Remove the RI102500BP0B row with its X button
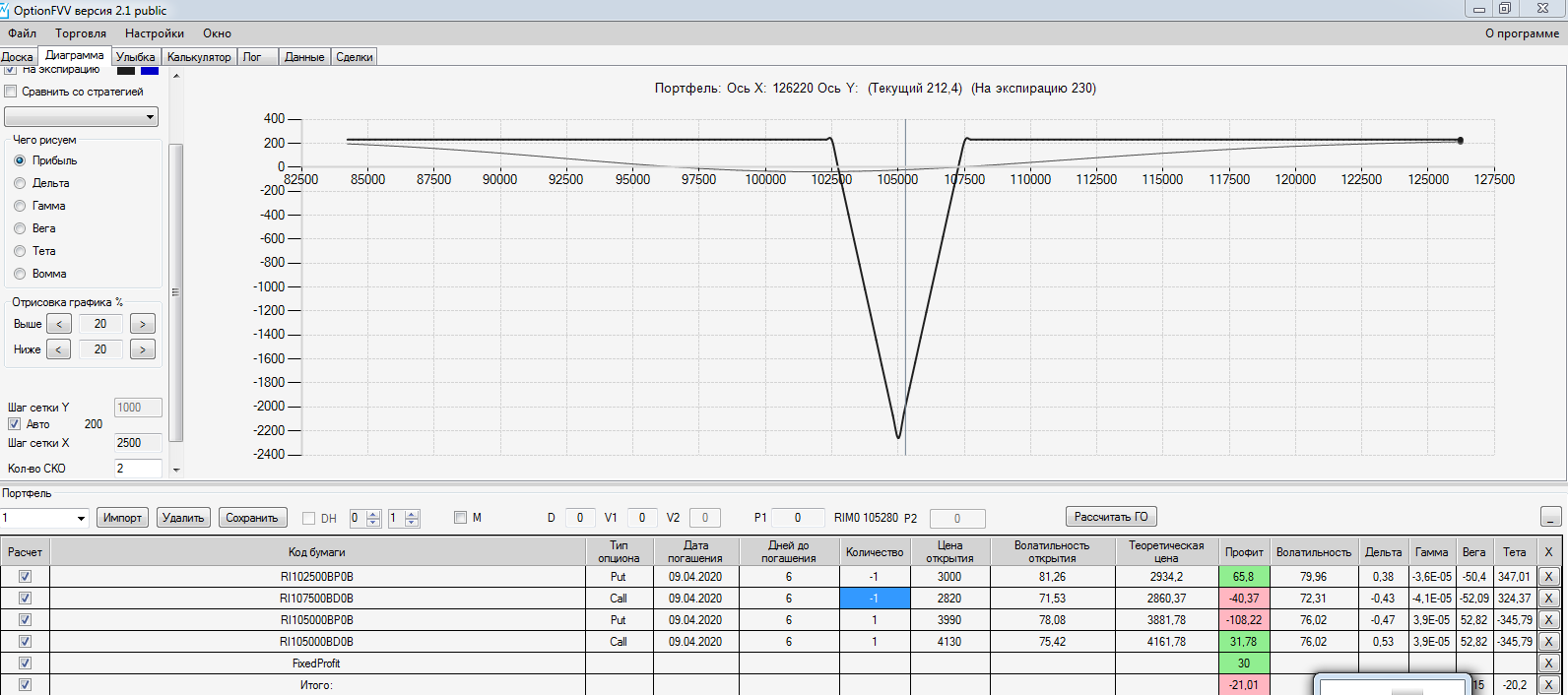This screenshot has width=1568, height=695. 1548,577
